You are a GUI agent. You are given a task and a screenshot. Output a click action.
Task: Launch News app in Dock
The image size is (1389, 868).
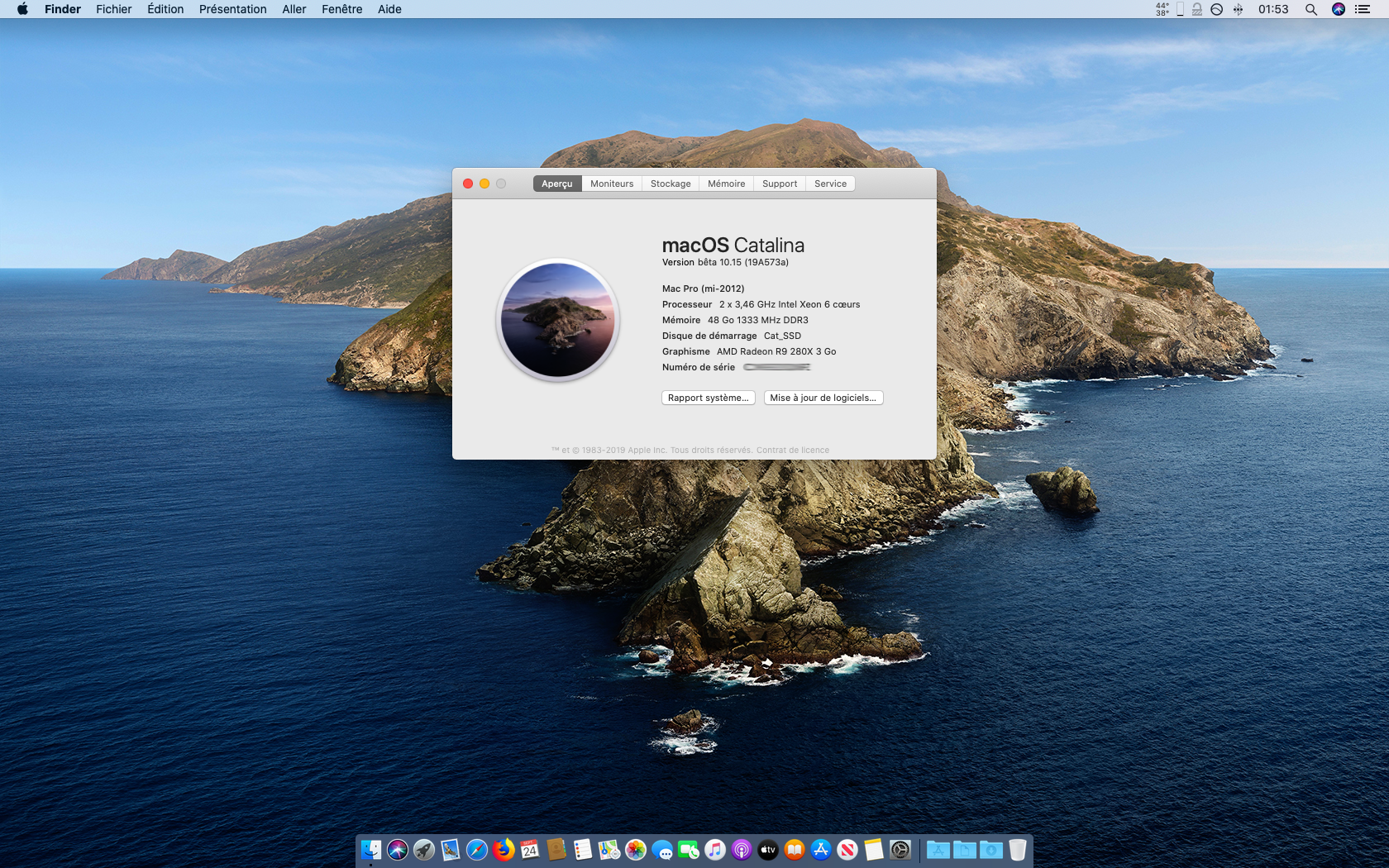(847, 850)
